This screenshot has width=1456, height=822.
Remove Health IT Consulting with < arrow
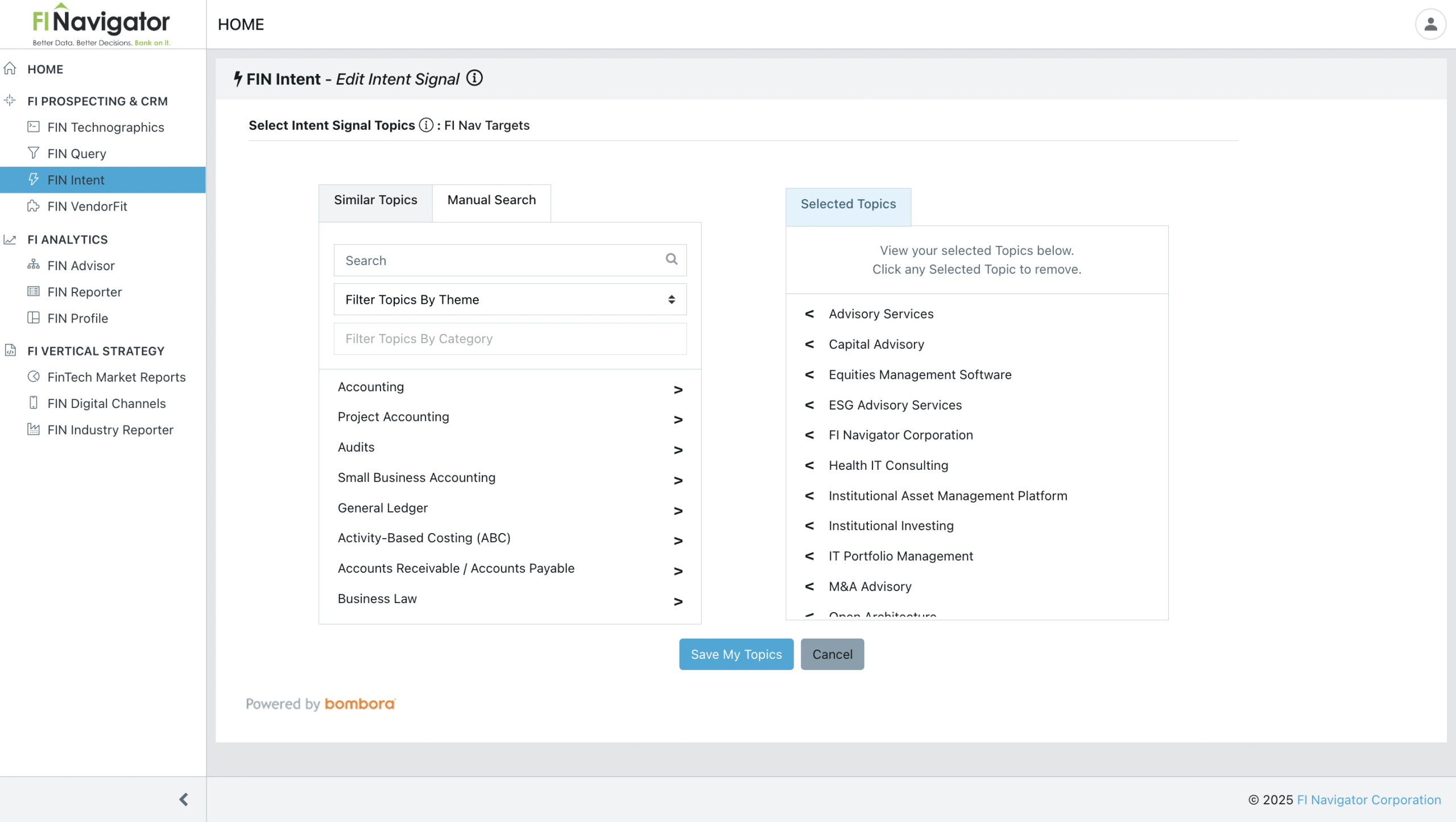click(x=809, y=465)
